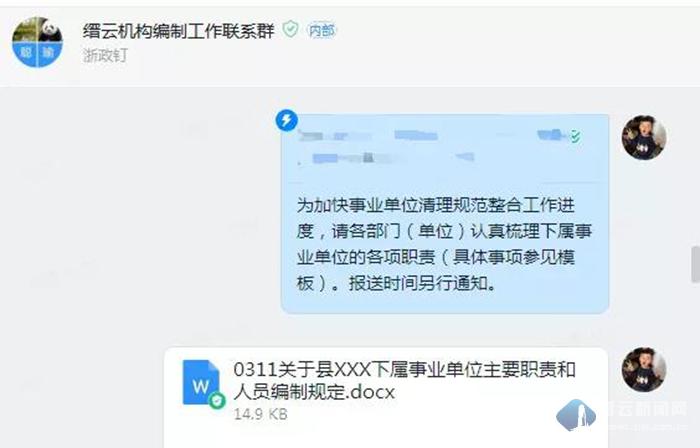The height and width of the screenshot is (448, 700).
Task: Click the blurred timestamp left of the green check
Action: 551,135
